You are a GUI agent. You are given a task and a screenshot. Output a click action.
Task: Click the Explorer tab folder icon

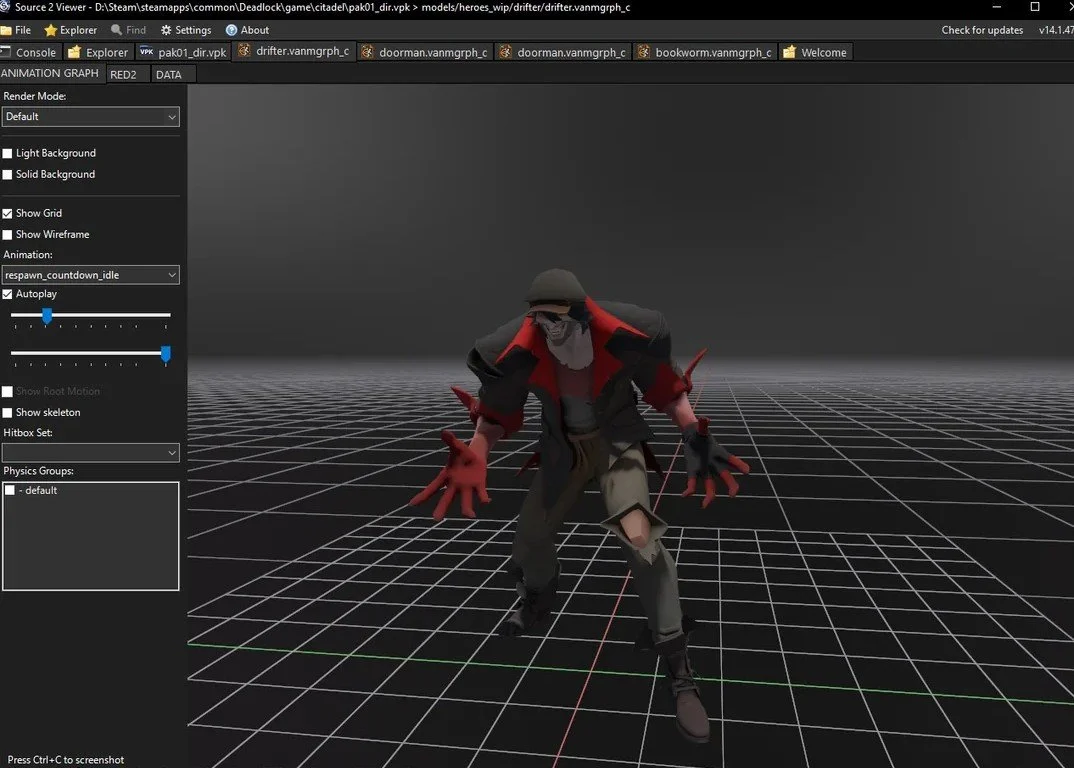tap(74, 52)
